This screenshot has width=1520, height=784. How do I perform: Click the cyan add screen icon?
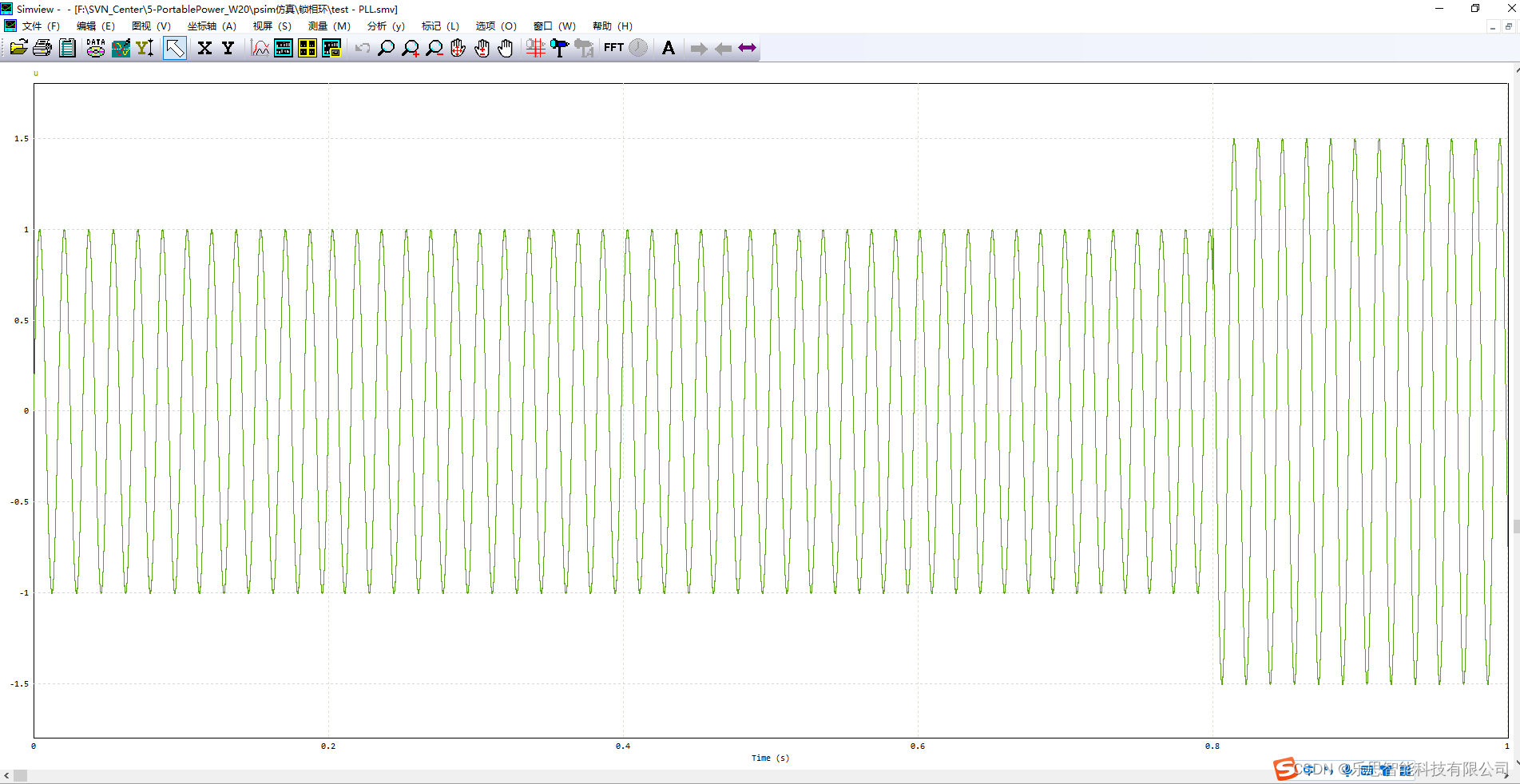(x=284, y=48)
